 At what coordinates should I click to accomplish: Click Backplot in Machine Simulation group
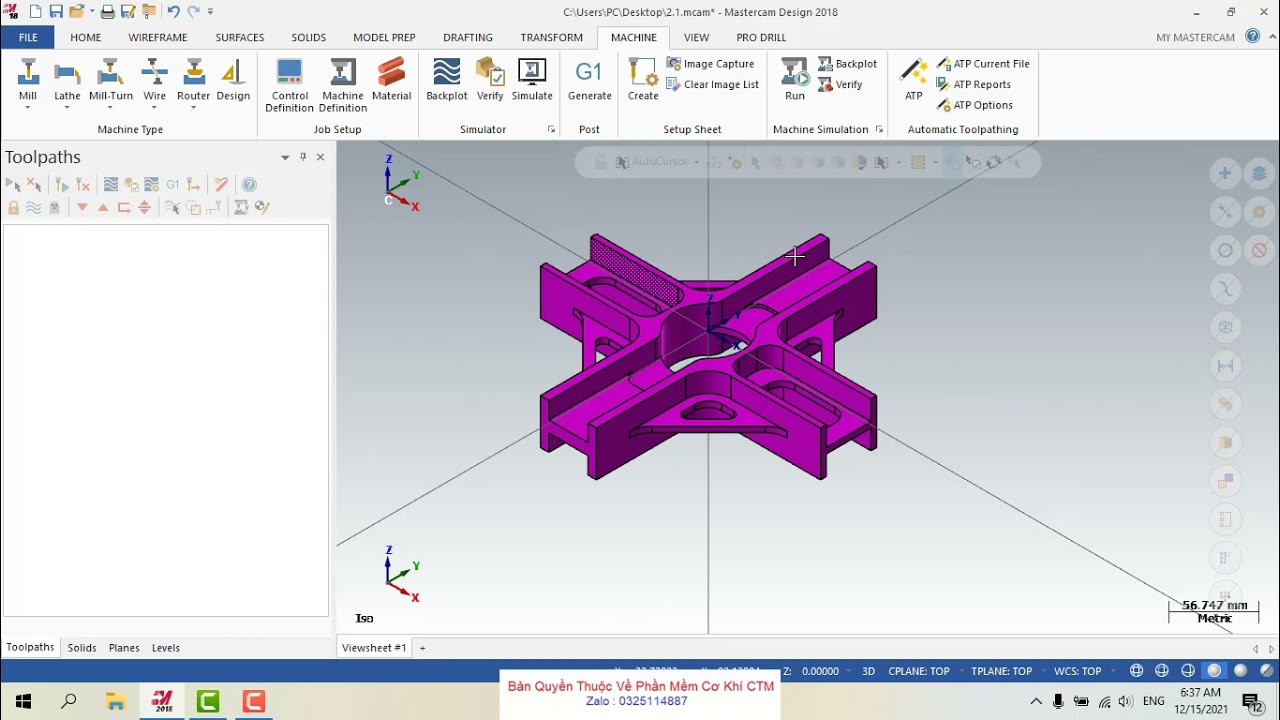[x=847, y=64]
